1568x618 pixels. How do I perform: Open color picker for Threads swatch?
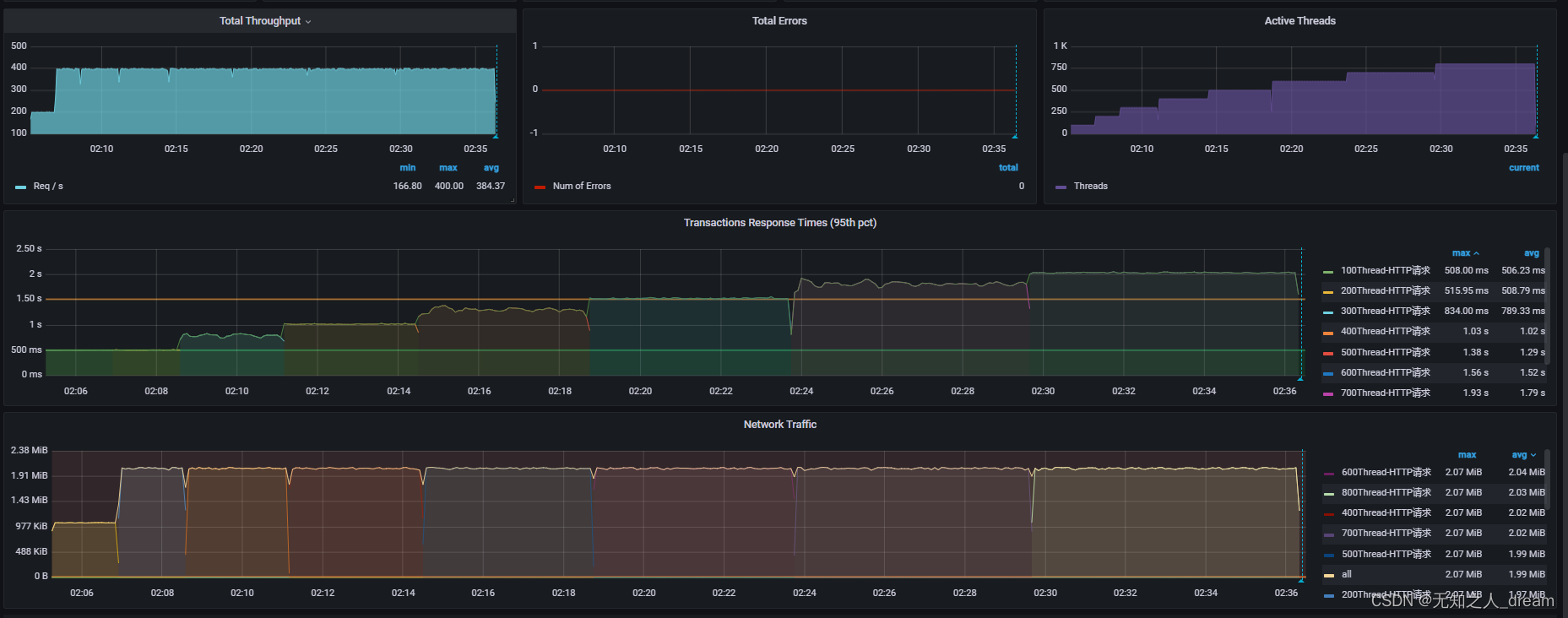coord(1061,187)
